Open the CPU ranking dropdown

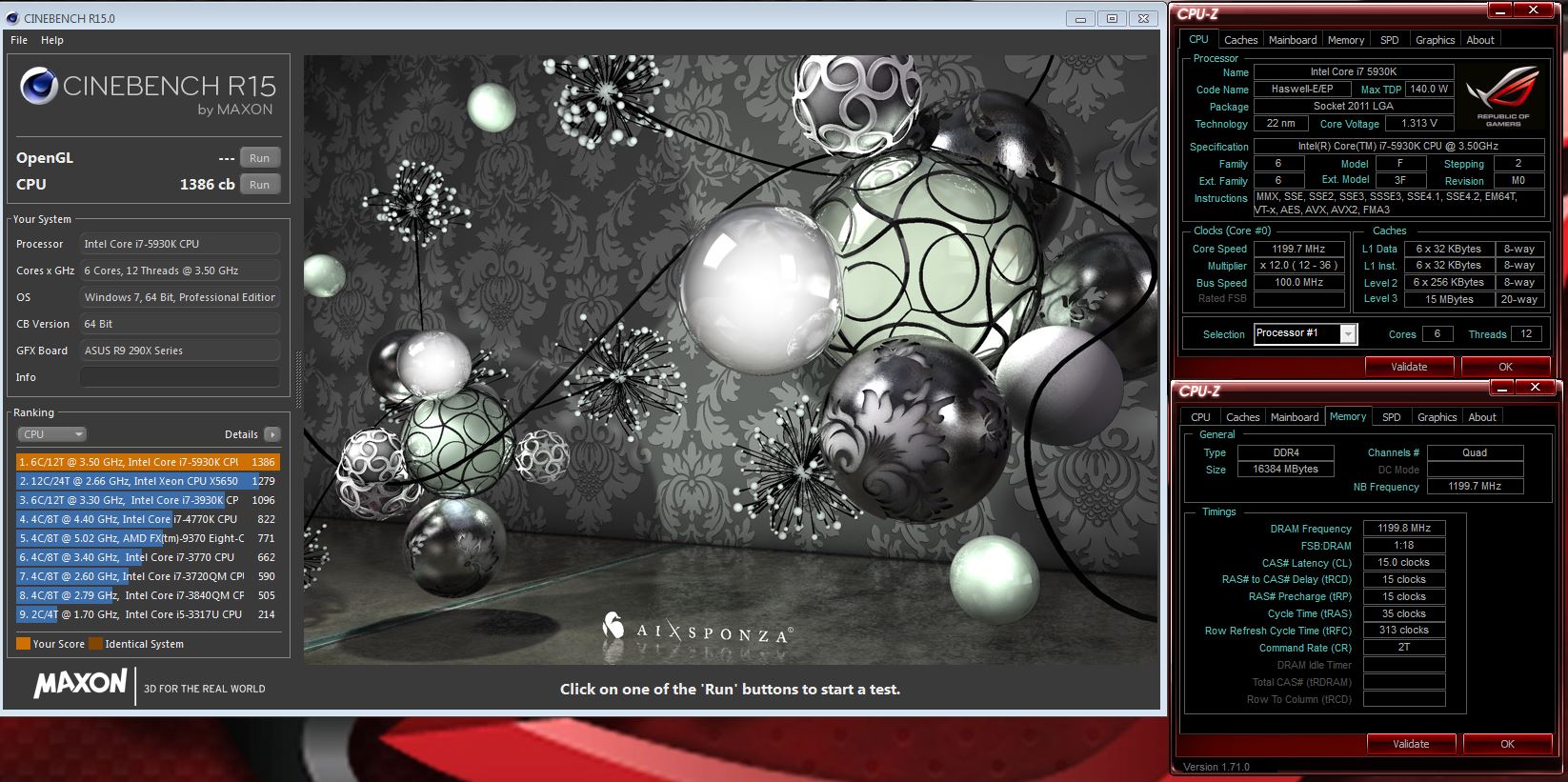pyautogui.click(x=52, y=434)
